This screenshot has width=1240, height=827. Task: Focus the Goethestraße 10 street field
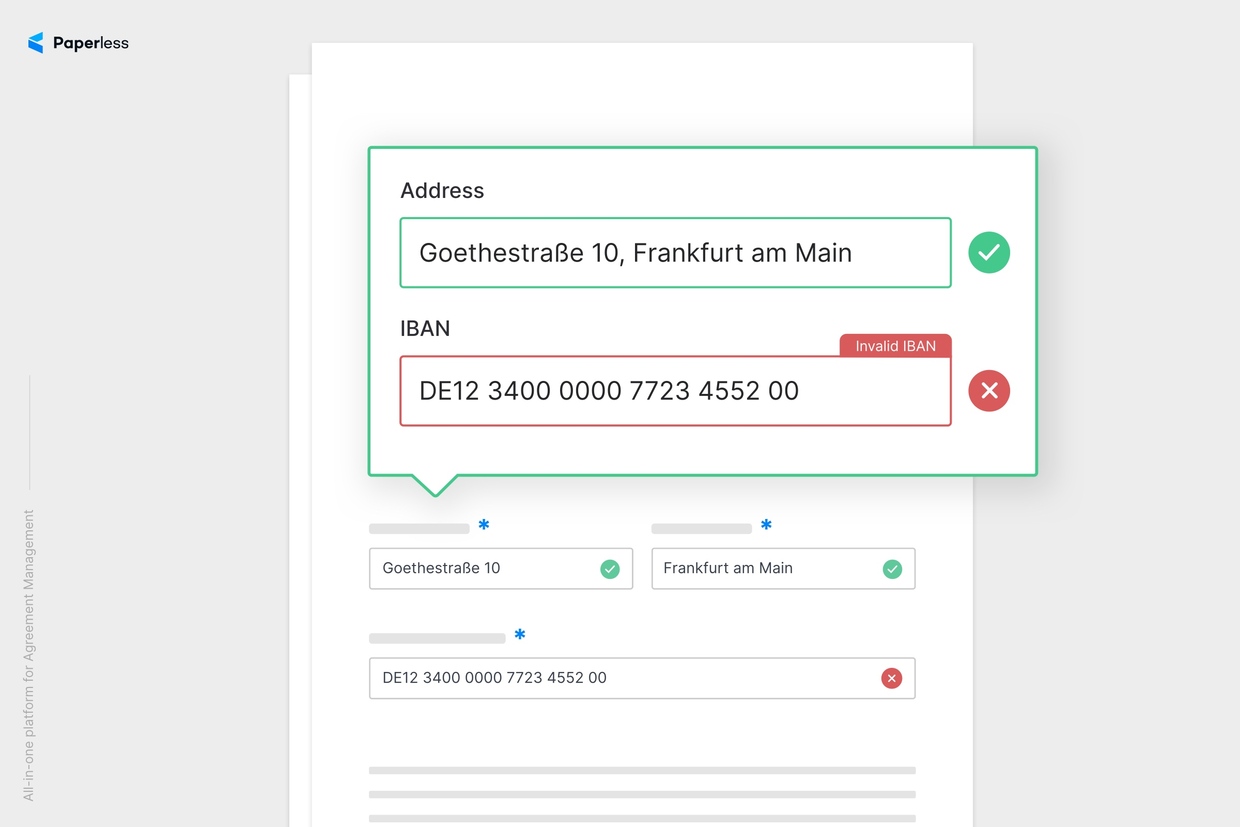(x=485, y=569)
